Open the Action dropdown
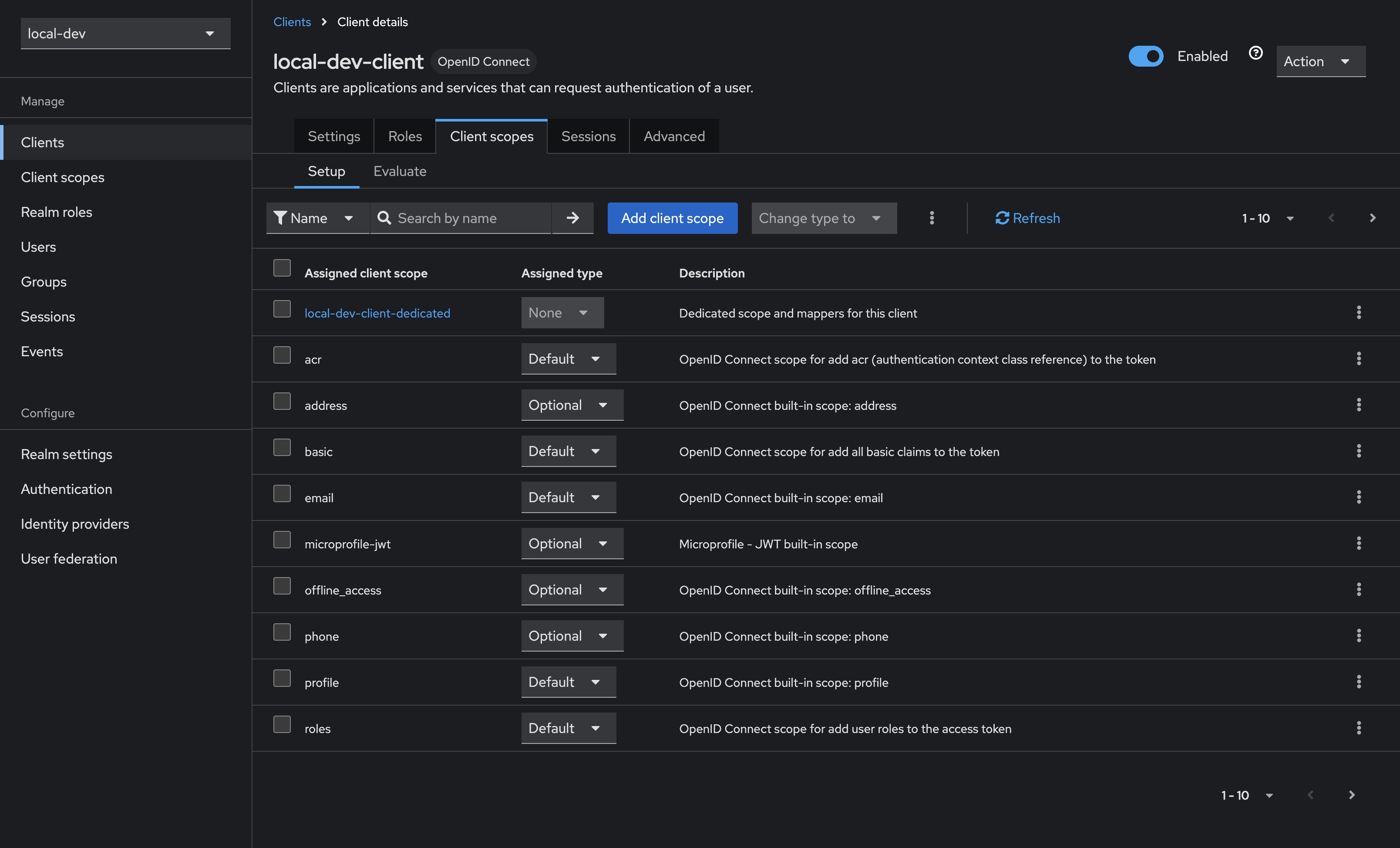The width and height of the screenshot is (1400, 848). 1320,61
